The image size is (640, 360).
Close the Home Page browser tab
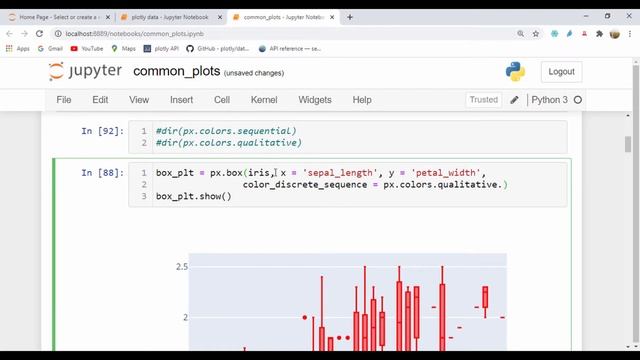coord(108,17)
